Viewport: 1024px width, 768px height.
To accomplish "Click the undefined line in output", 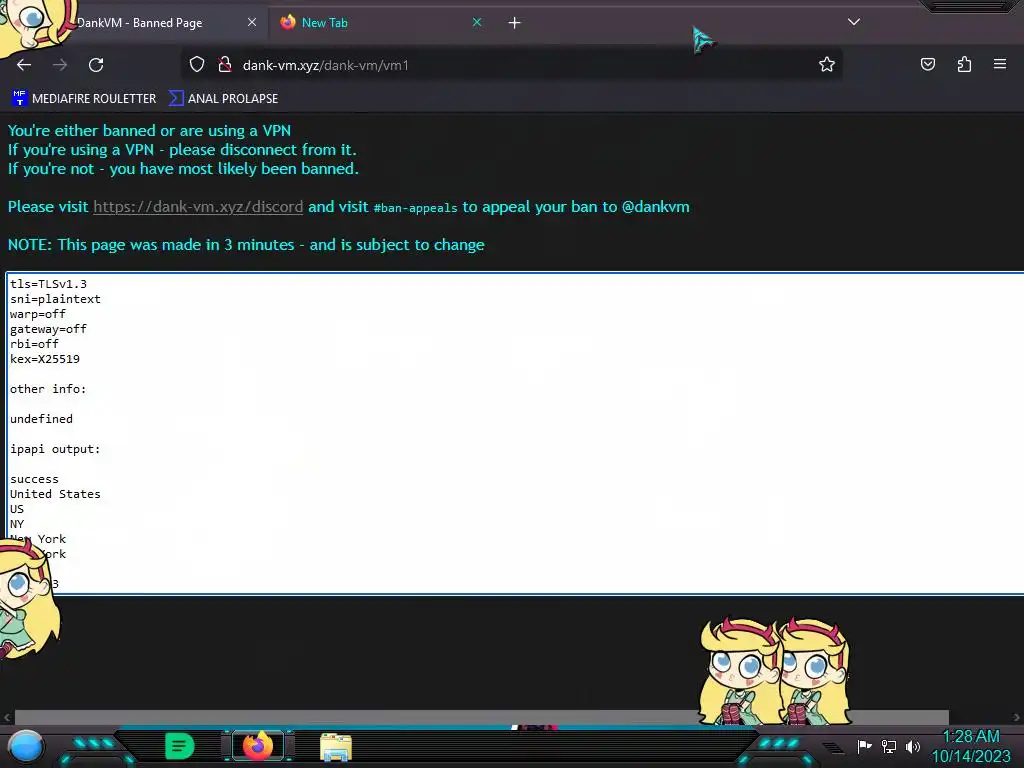I will [42, 419].
